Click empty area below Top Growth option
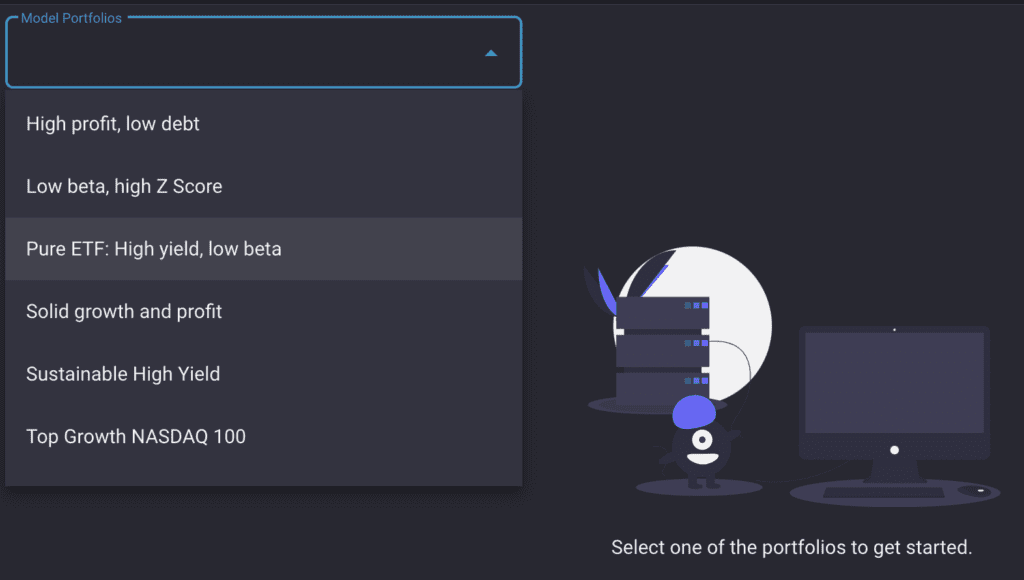 [x=263, y=477]
